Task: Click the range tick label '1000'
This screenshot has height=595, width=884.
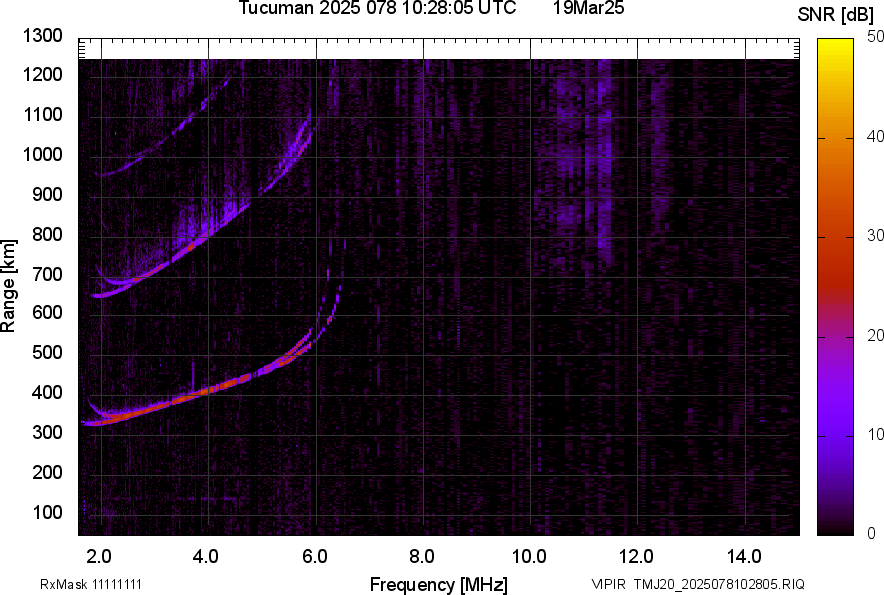Action: tap(42, 155)
